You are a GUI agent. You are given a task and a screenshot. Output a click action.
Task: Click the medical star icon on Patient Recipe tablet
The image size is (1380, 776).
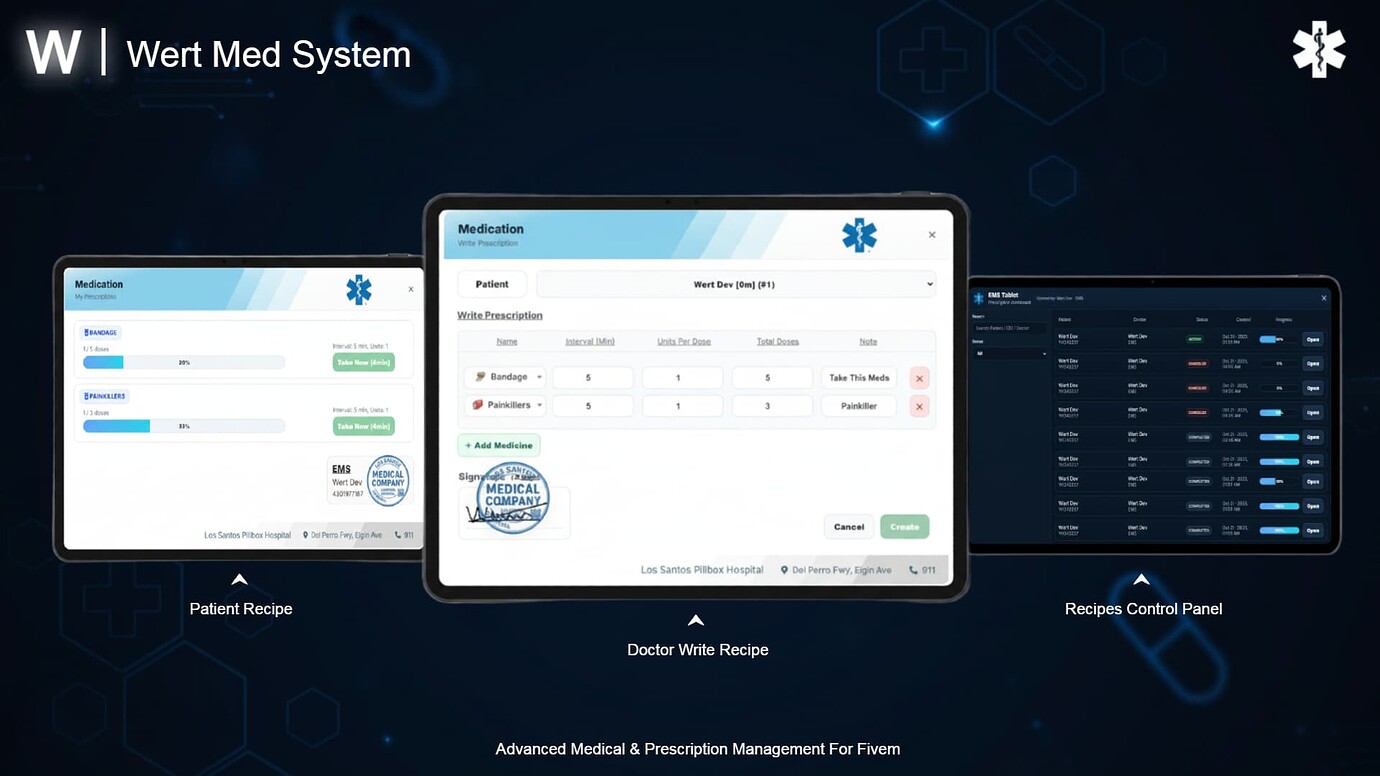point(358,289)
